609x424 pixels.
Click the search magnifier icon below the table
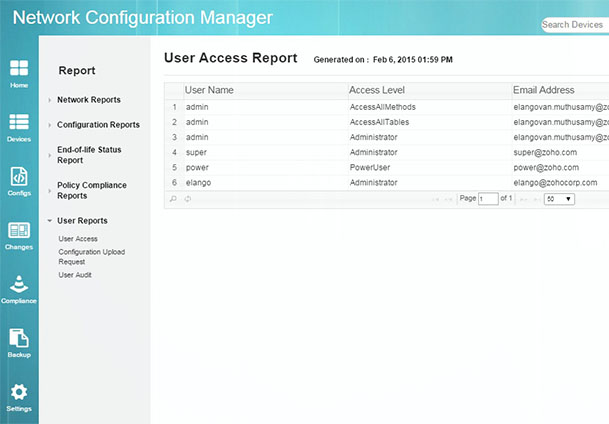[x=173, y=199]
